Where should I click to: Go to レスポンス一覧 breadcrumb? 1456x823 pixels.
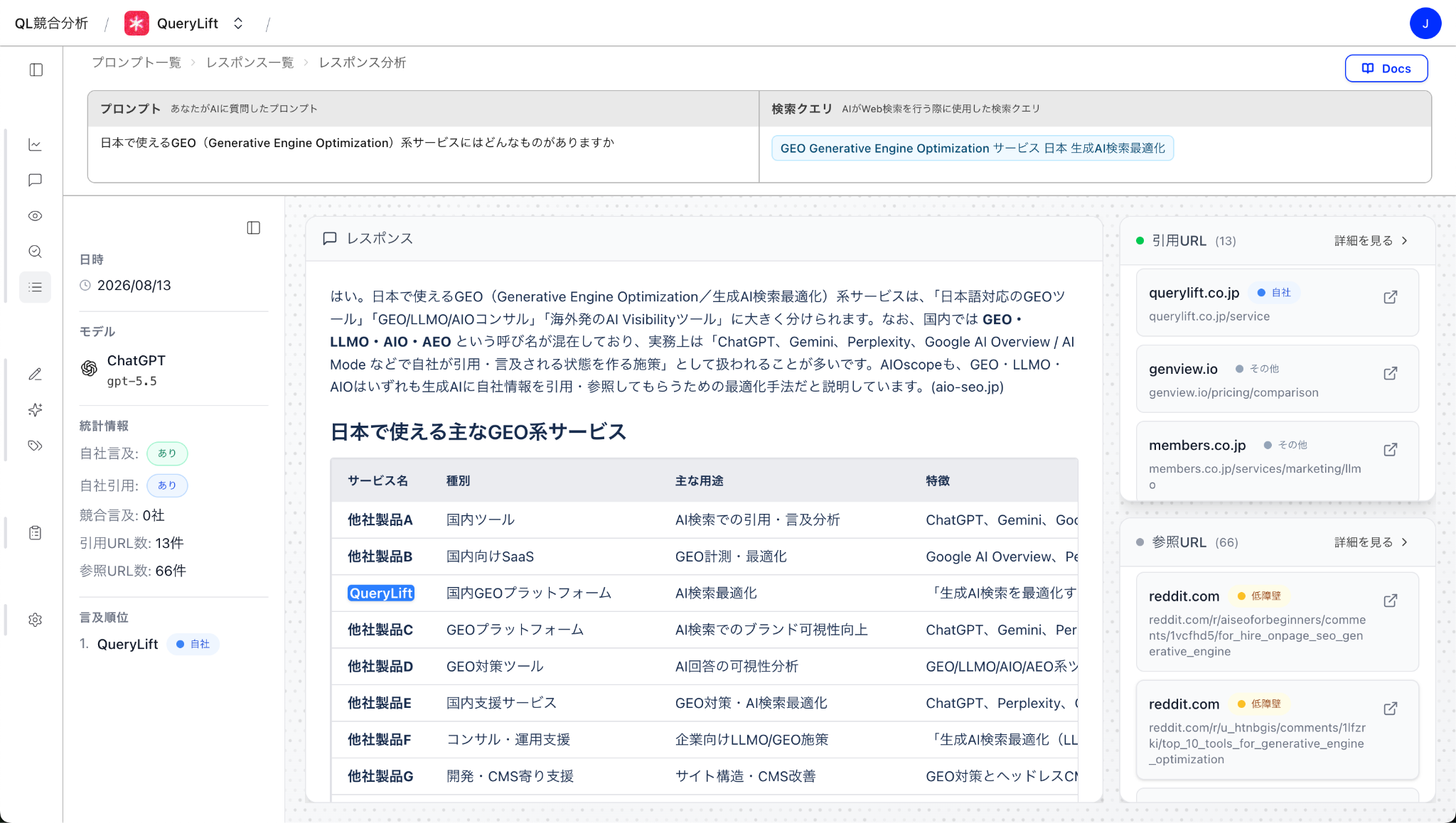click(250, 63)
